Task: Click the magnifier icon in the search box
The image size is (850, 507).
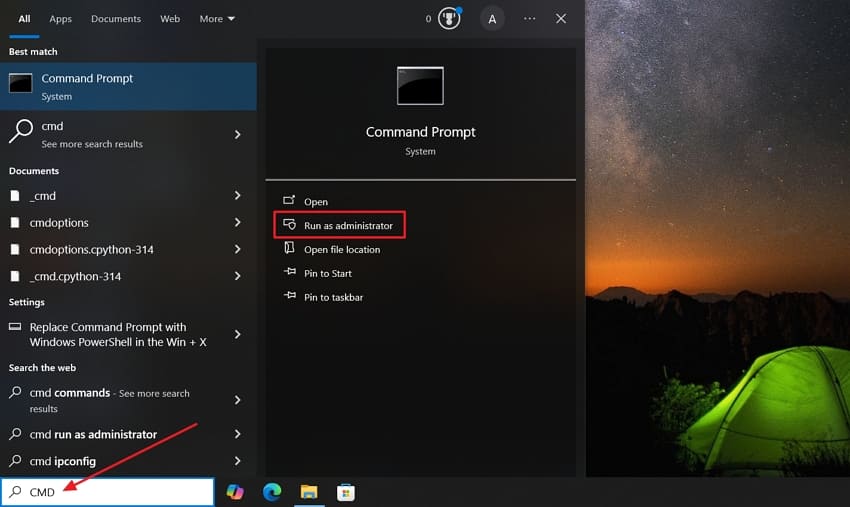Action: pos(16,491)
